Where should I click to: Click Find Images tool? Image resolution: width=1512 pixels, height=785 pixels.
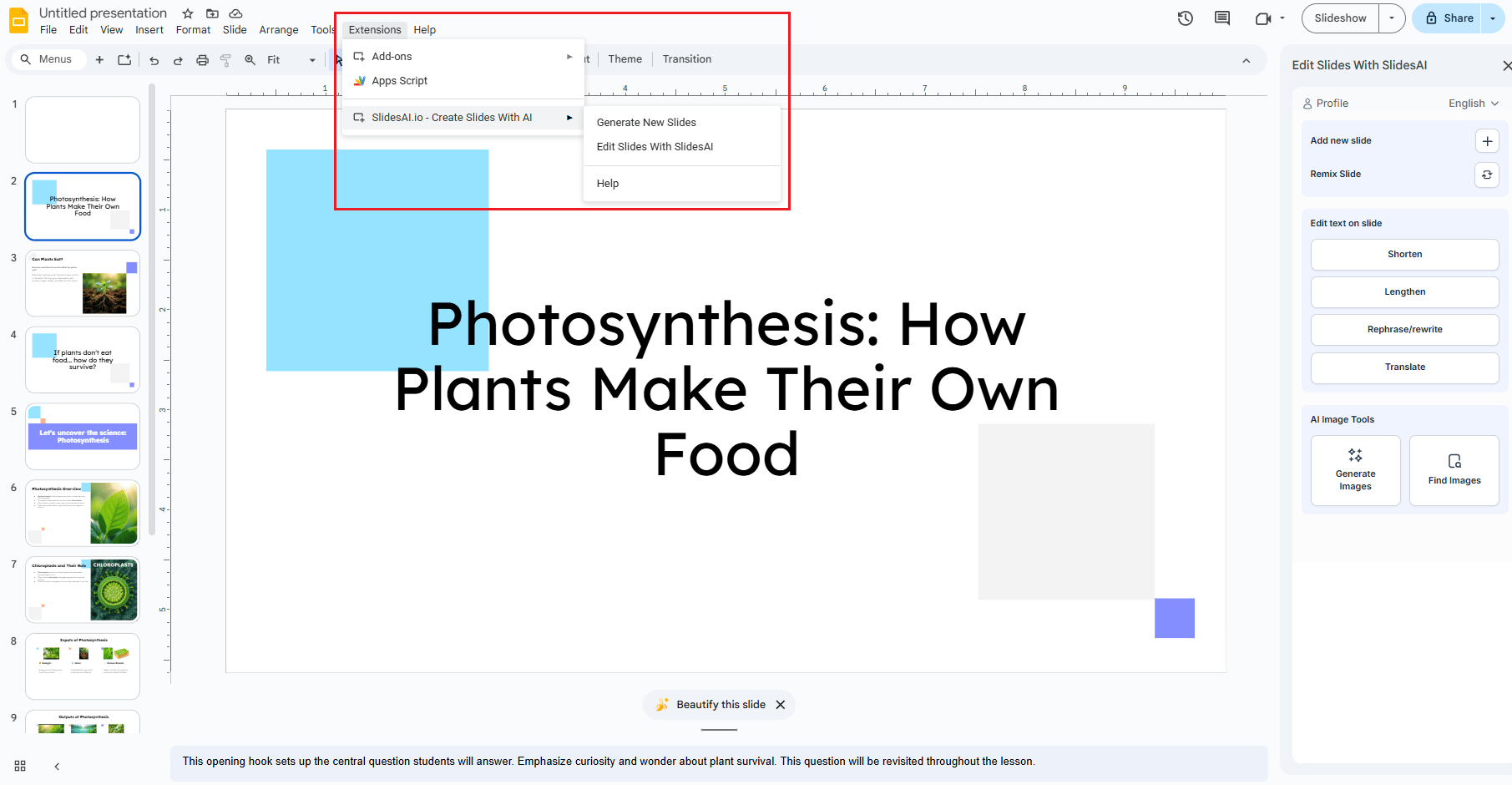[x=1454, y=470]
